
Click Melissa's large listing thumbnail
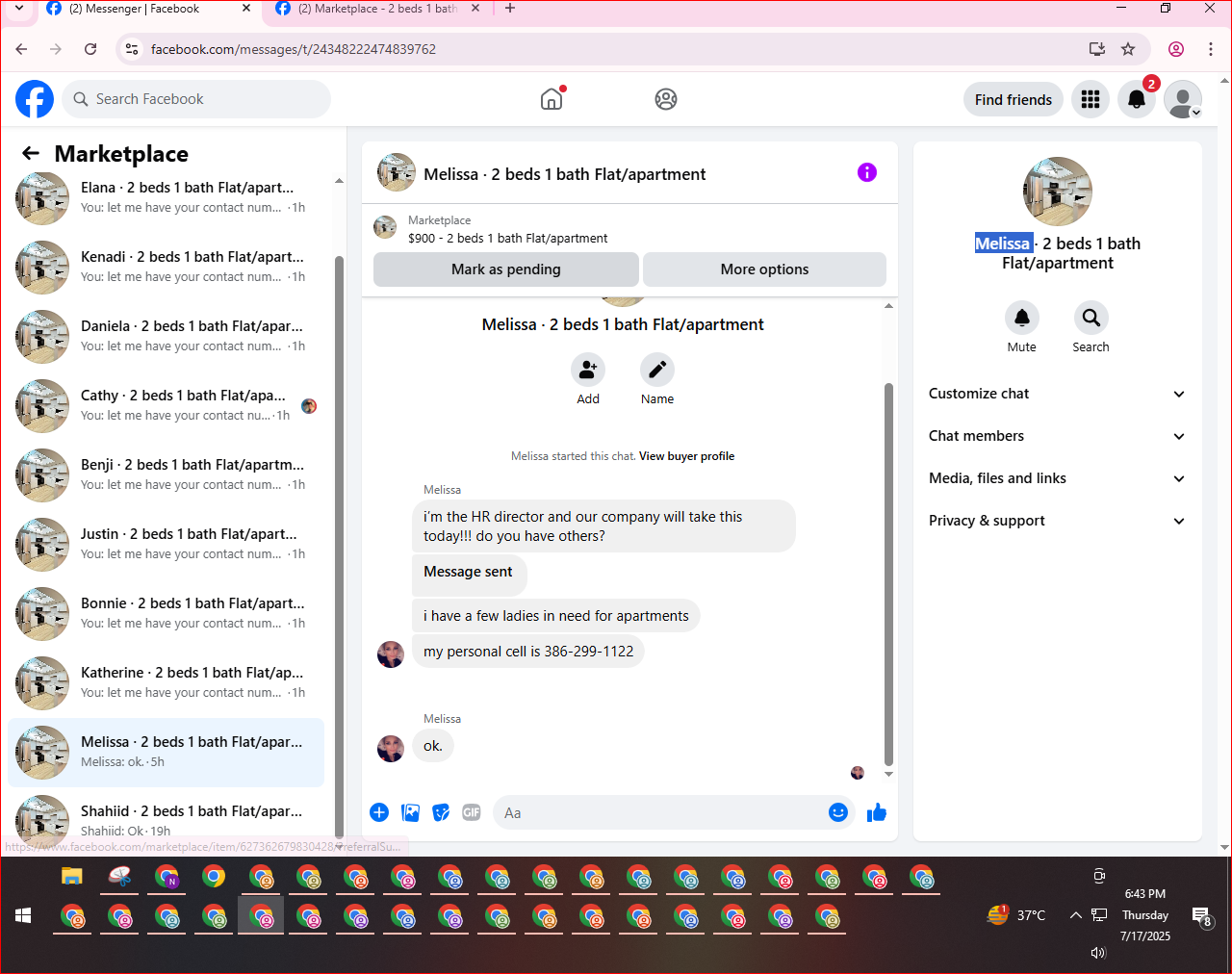1058,192
